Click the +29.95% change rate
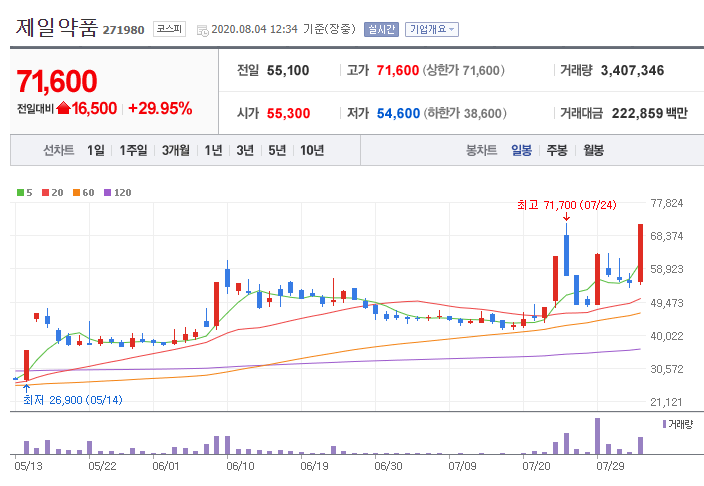The width and height of the screenshot is (704, 486). click(160, 108)
